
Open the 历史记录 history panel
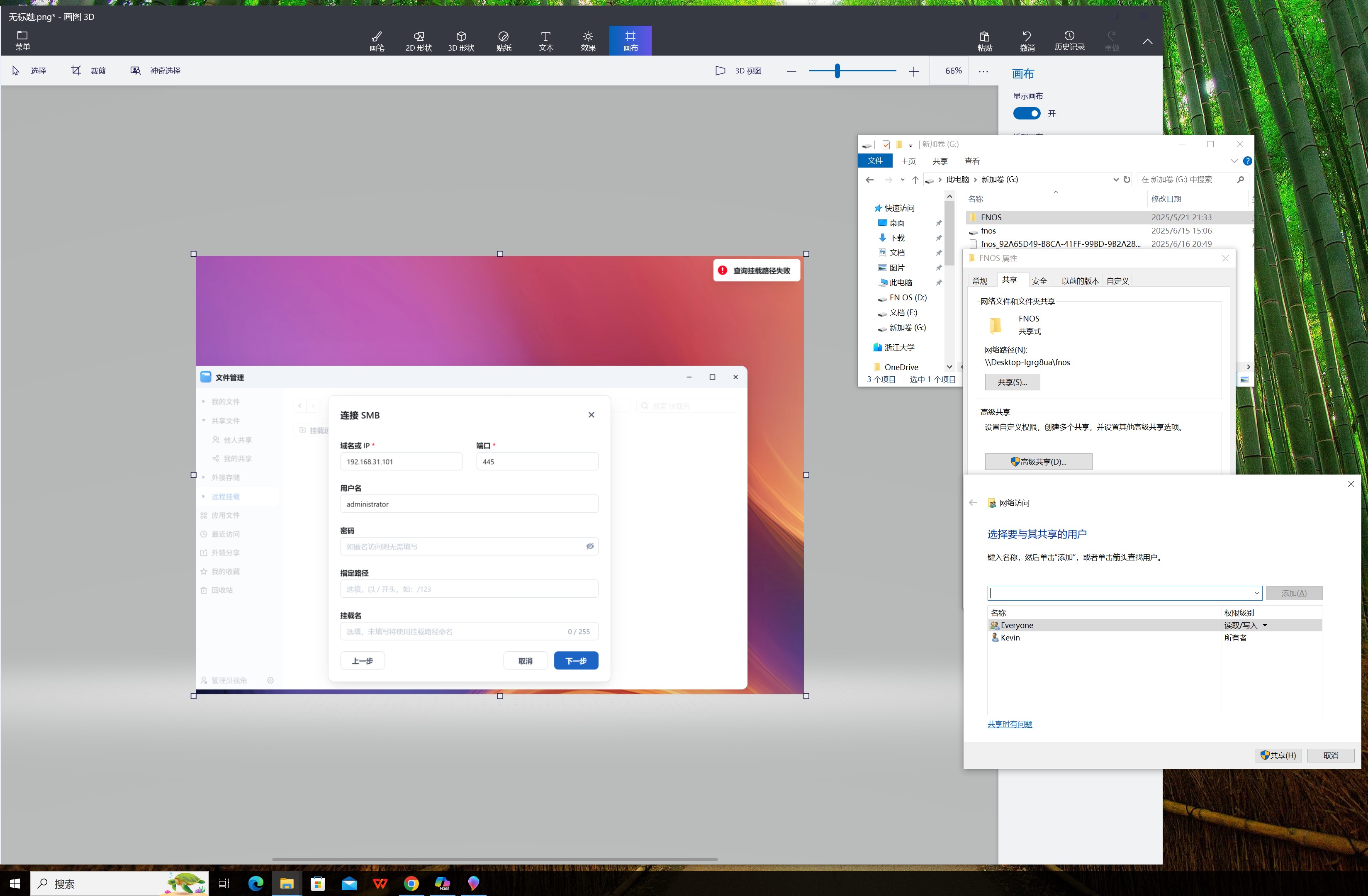click(x=1069, y=41)
